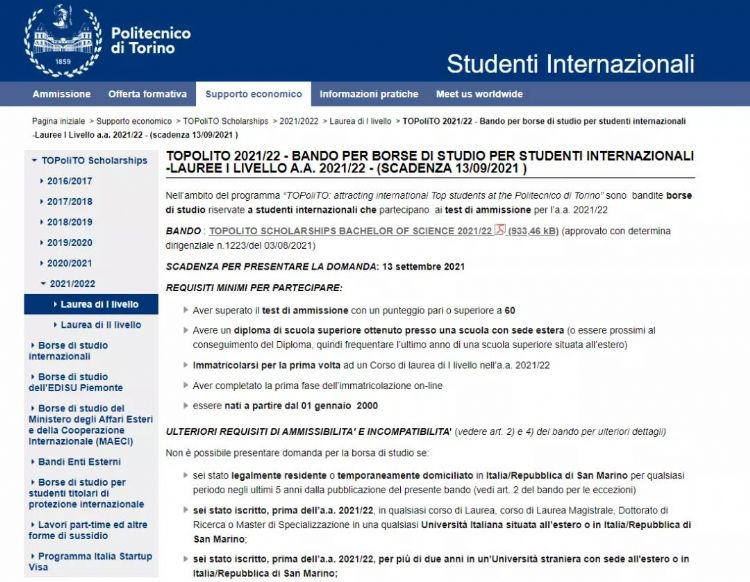Click the Studenti Internazionali header title
The height and width of the screenshot is (582, 750).
570,64
